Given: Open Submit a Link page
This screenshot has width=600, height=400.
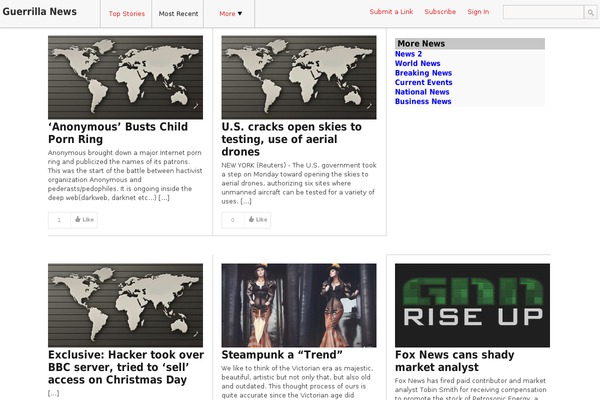Looking at the screenshot, I should tap(391, 12).
